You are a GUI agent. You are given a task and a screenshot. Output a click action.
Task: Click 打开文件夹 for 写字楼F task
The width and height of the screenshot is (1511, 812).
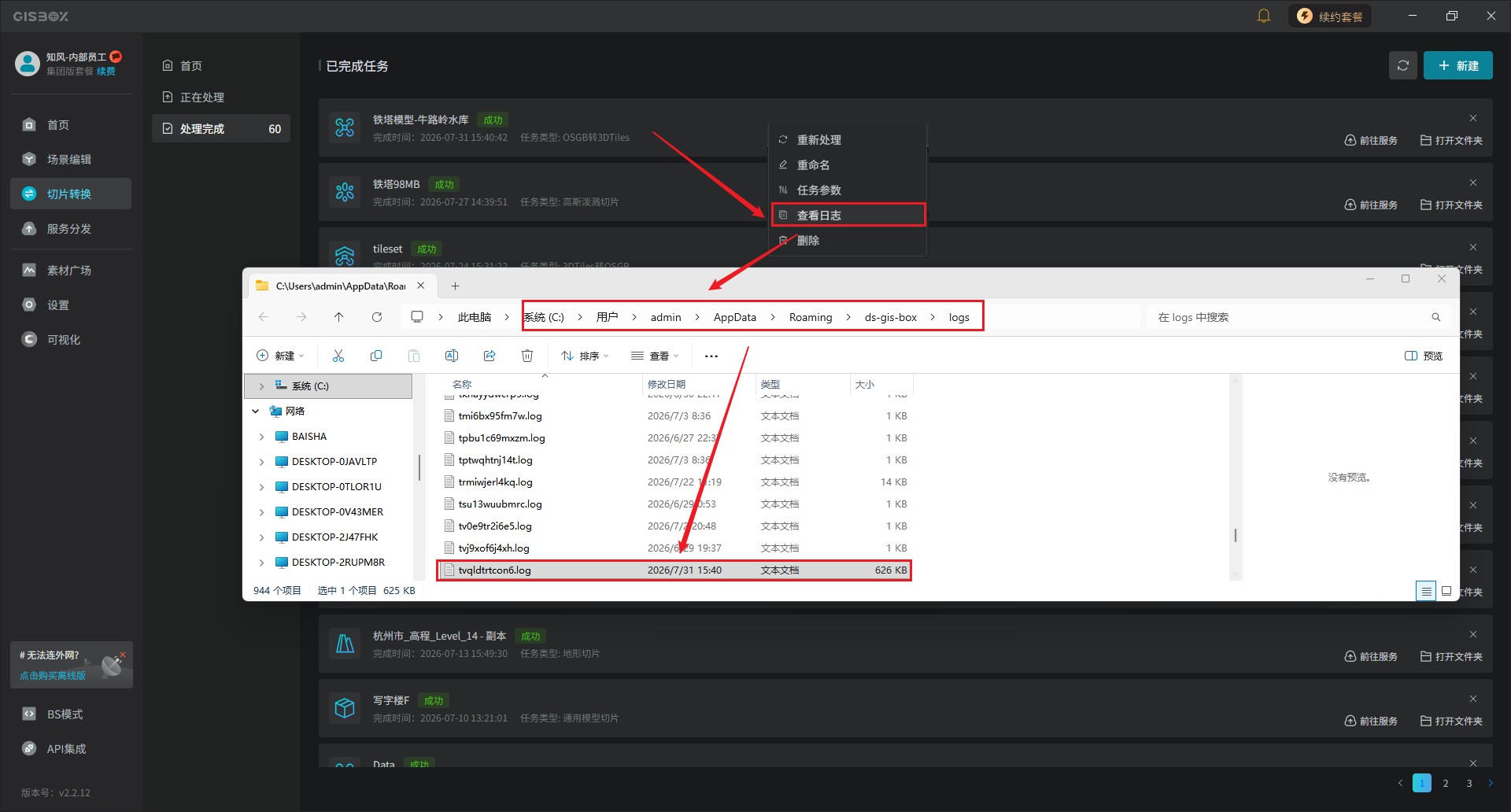coord(1451,722)
